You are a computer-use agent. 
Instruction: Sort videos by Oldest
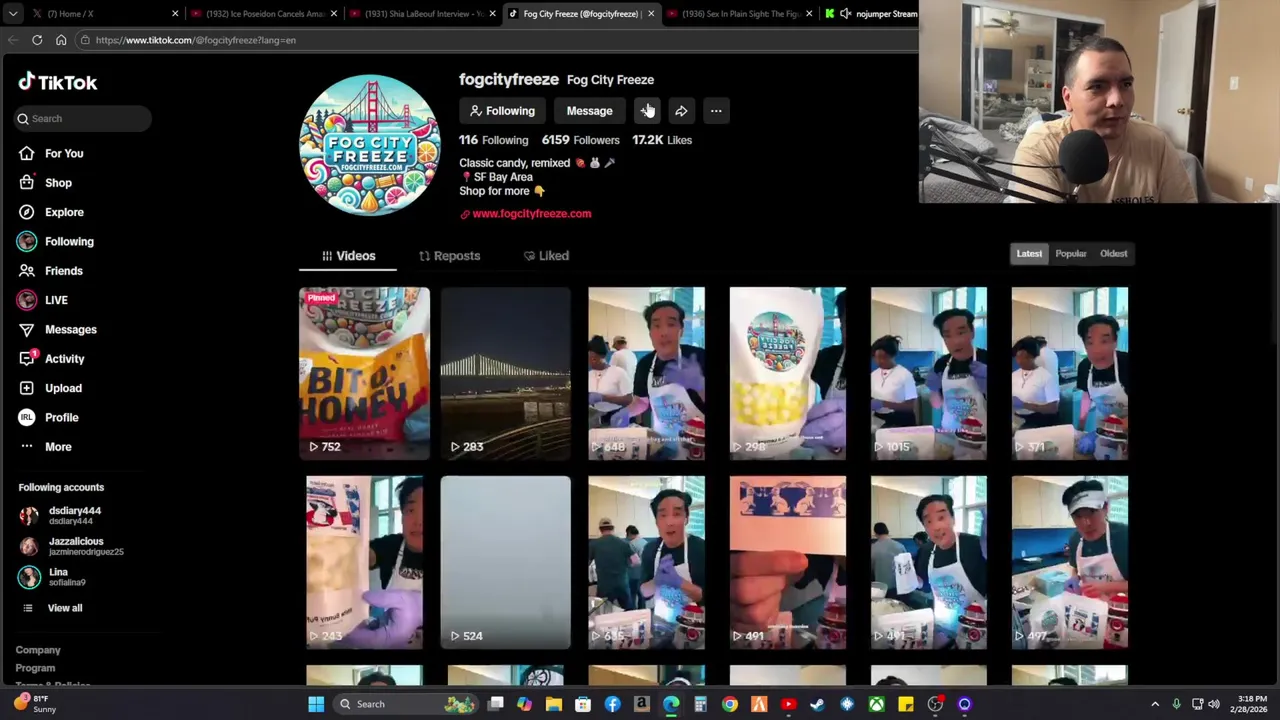point(1113,254)
